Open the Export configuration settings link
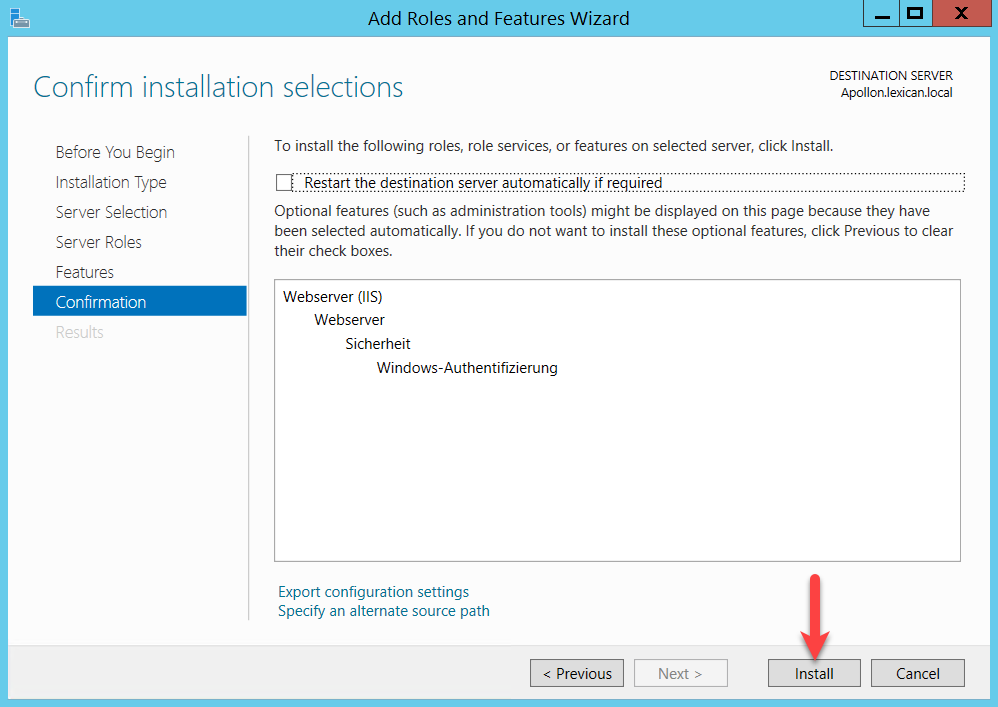This screenshot has height=707, width=998. [x=373, y=592]
